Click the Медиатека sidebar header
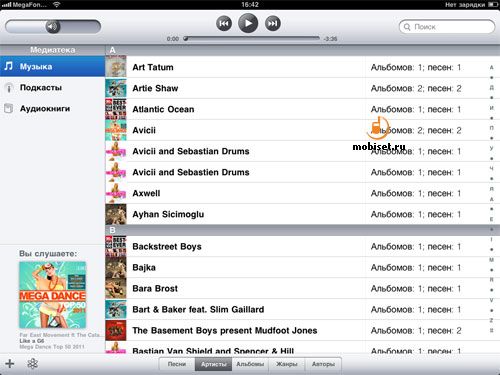The height and width of the screenshot is (375, 500). coord(53,50)
